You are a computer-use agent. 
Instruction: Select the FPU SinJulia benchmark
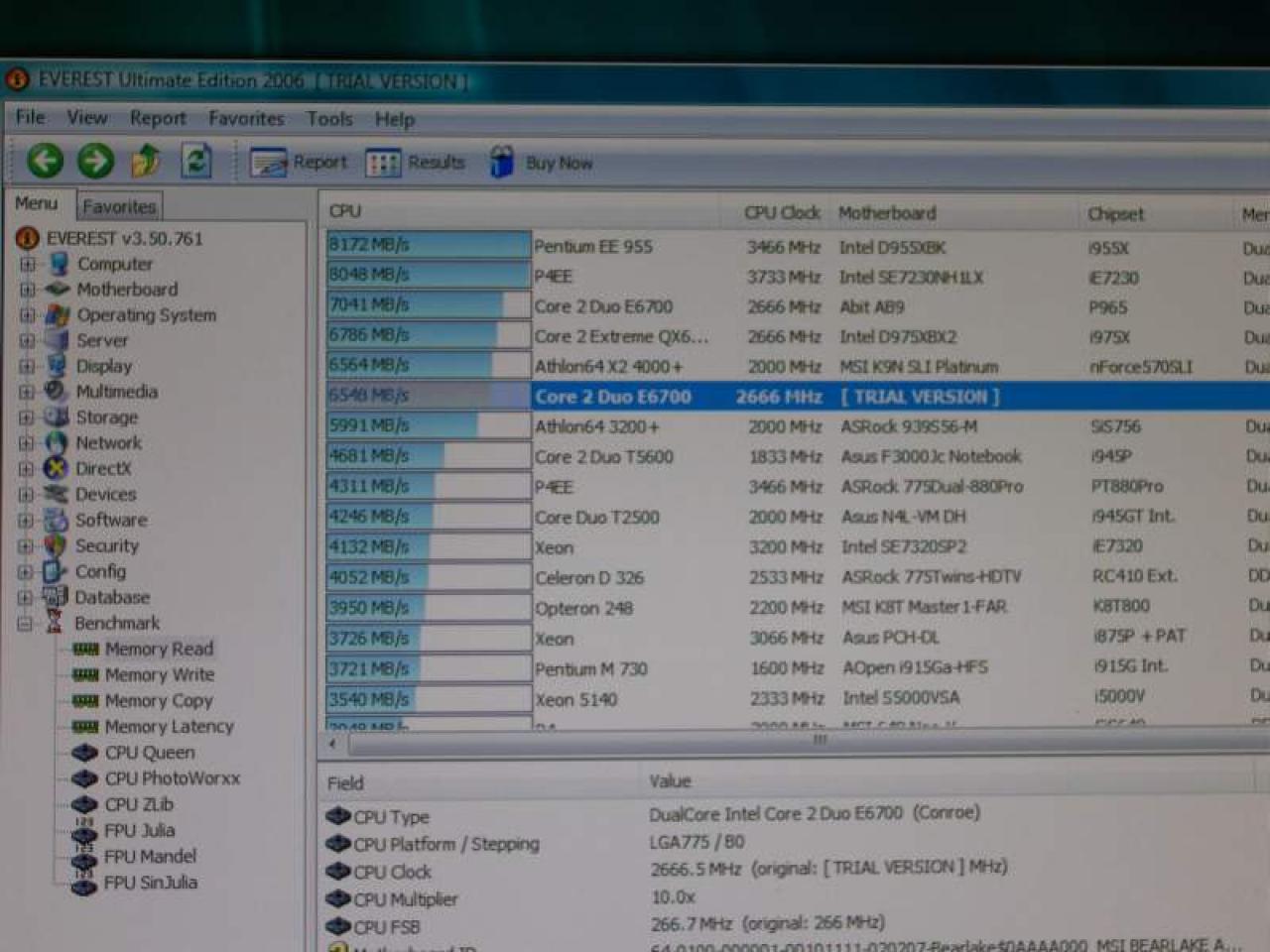(x=151, y=882)
